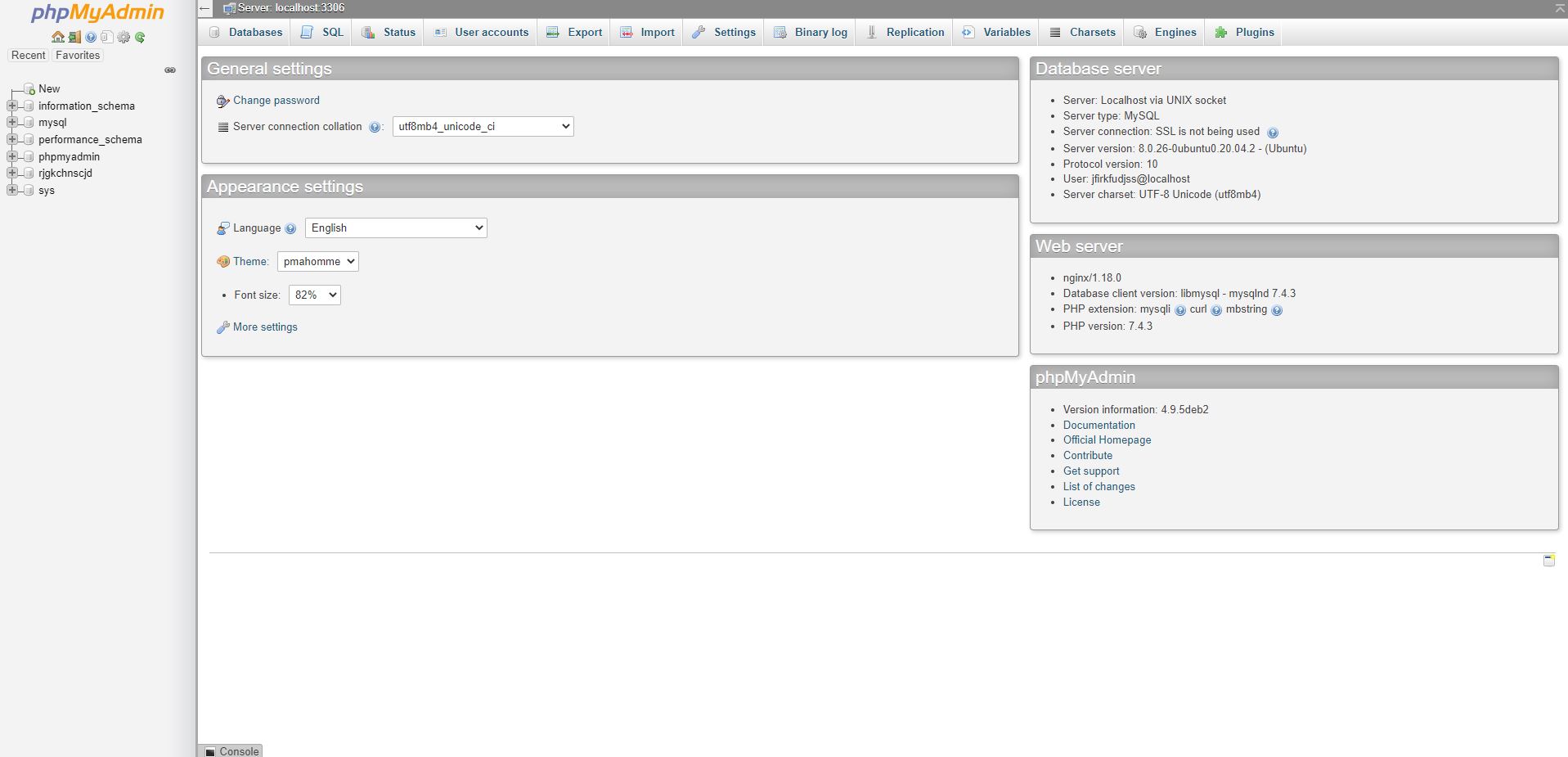
Task: Click the Change password link
Action: click(276, 100)
